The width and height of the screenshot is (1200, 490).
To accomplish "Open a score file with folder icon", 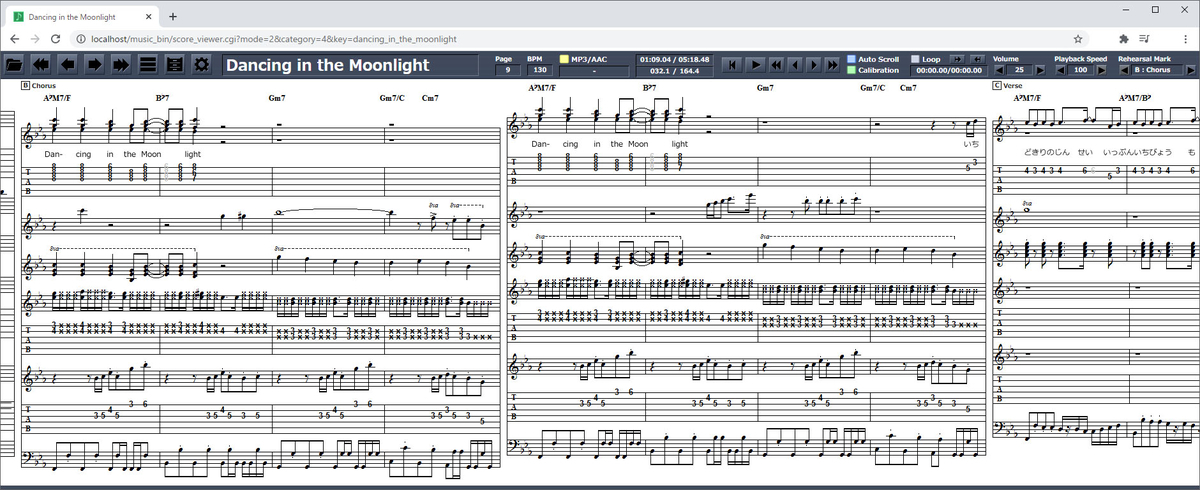I will (x=14, y=64).
